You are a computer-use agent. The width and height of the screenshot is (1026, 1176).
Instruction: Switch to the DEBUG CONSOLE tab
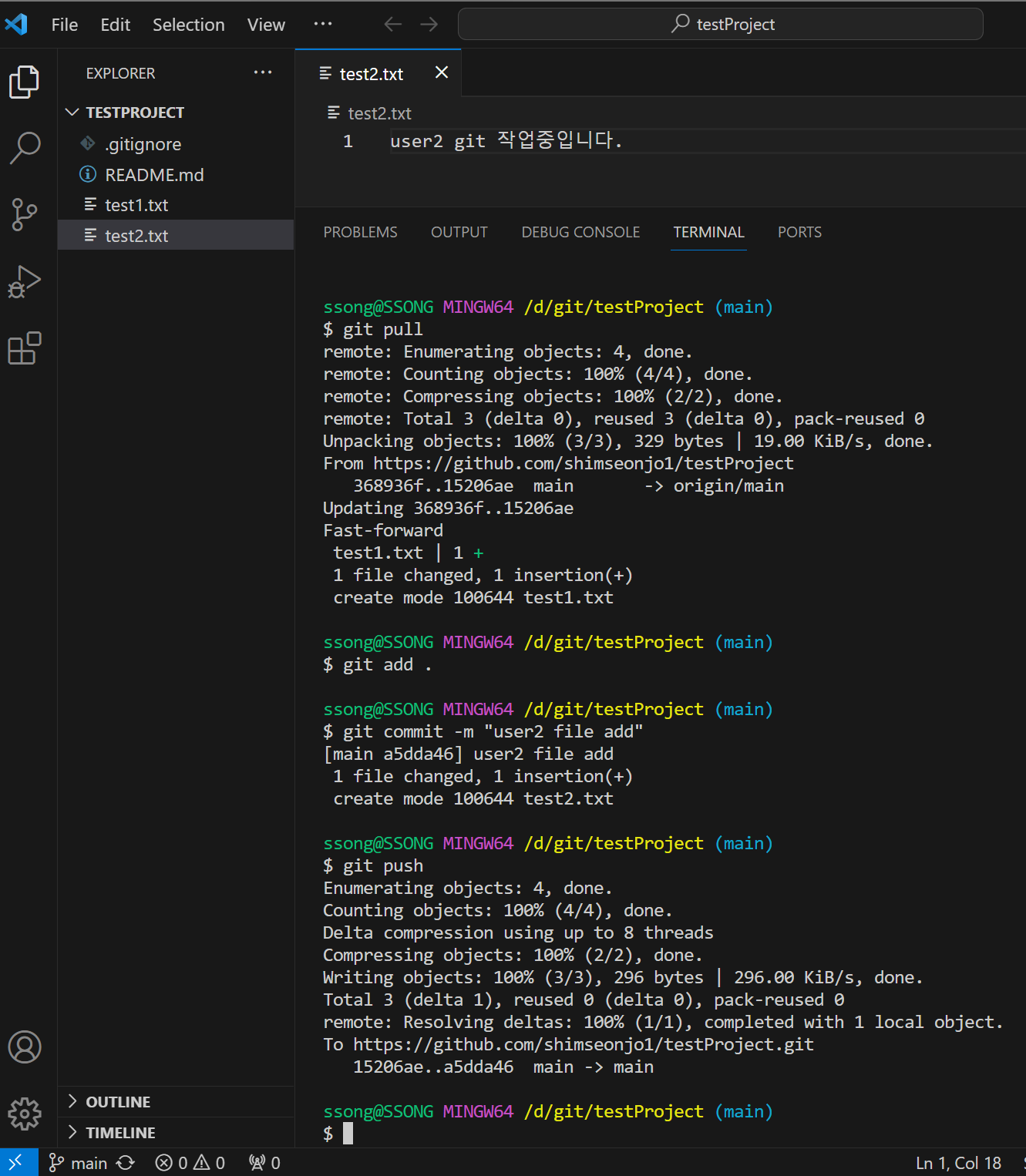[x=580, y=232]
